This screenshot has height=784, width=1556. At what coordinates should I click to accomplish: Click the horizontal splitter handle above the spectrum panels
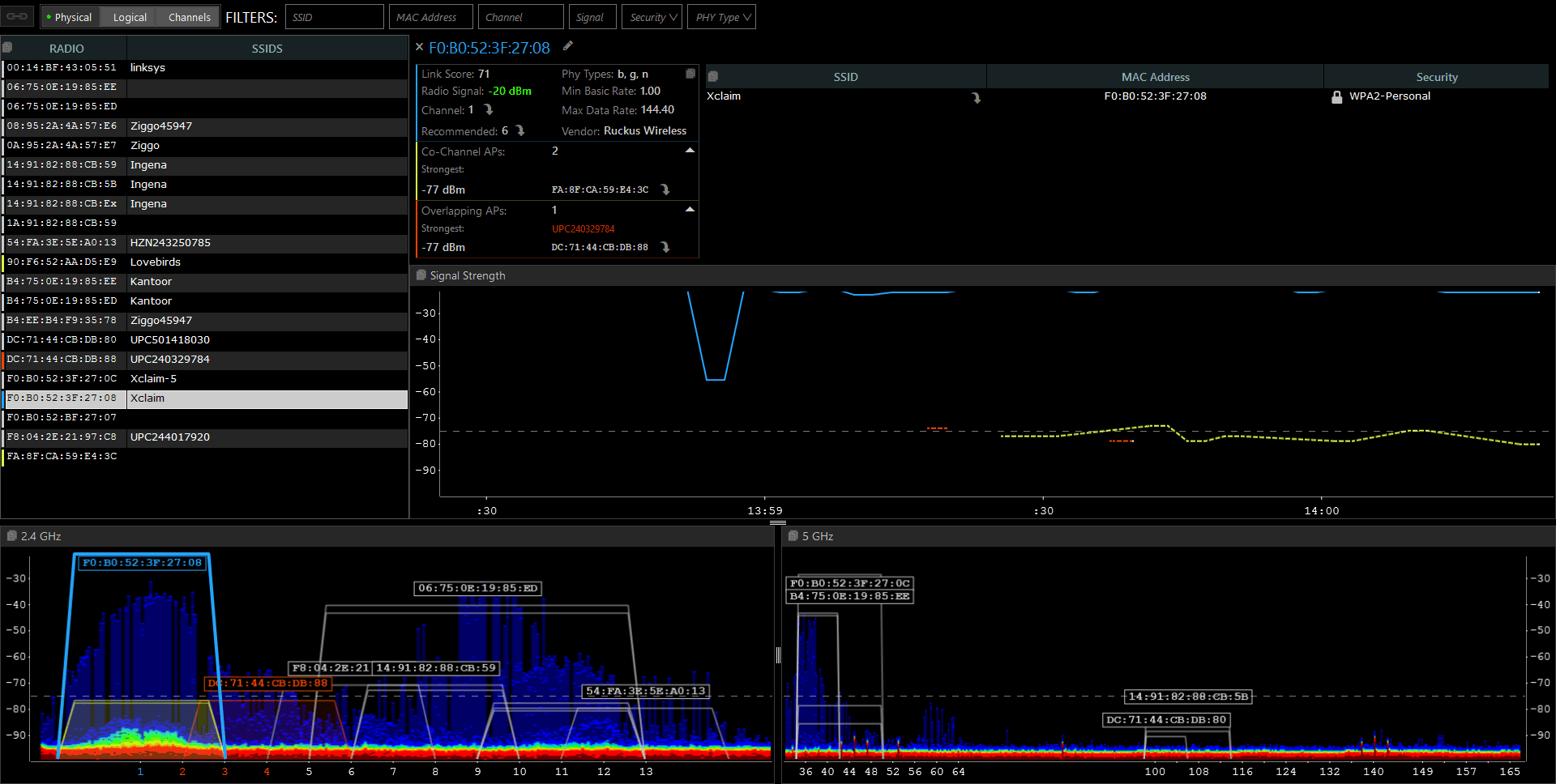click(778, 522)
